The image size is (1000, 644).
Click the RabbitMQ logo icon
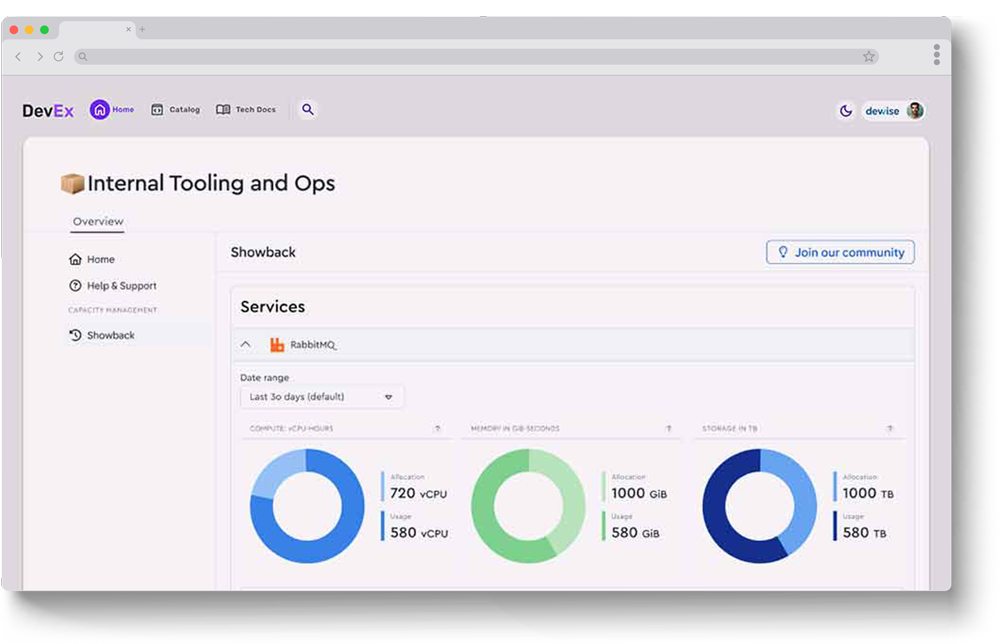tap(278, 345)
